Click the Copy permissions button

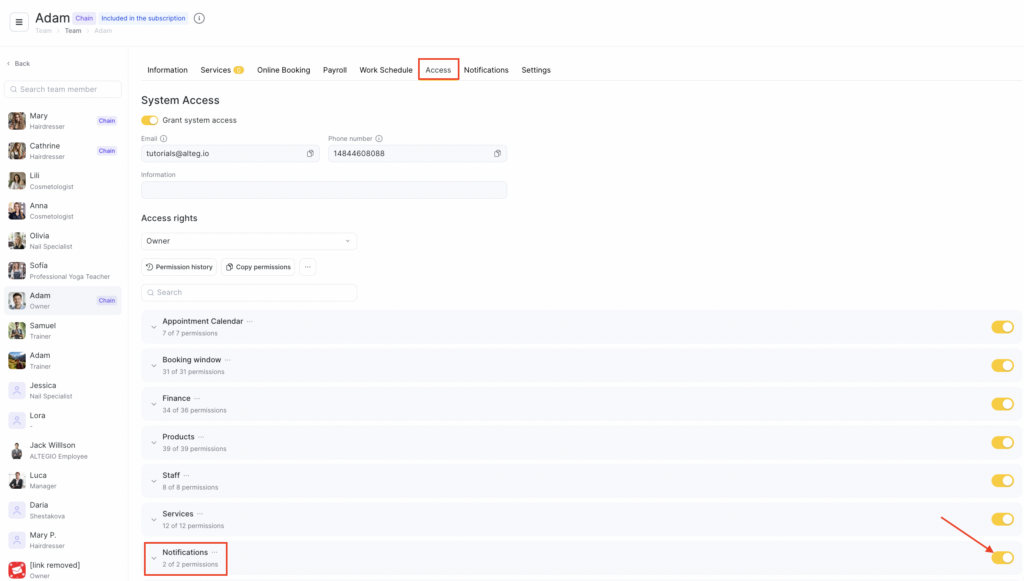pos(258,267)
